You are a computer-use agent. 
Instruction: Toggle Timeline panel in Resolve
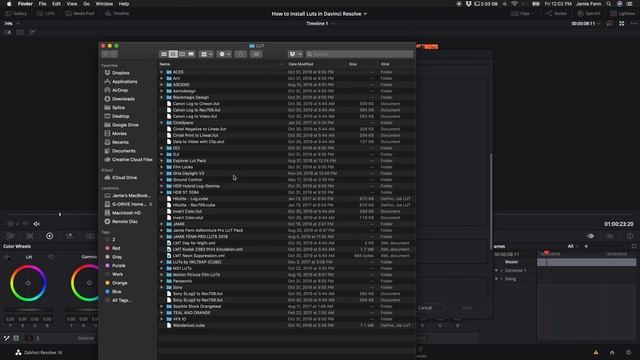(x=117, y=13)
